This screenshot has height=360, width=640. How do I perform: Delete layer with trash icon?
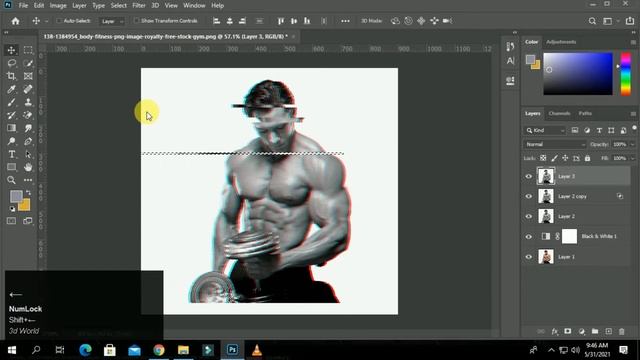622,331
